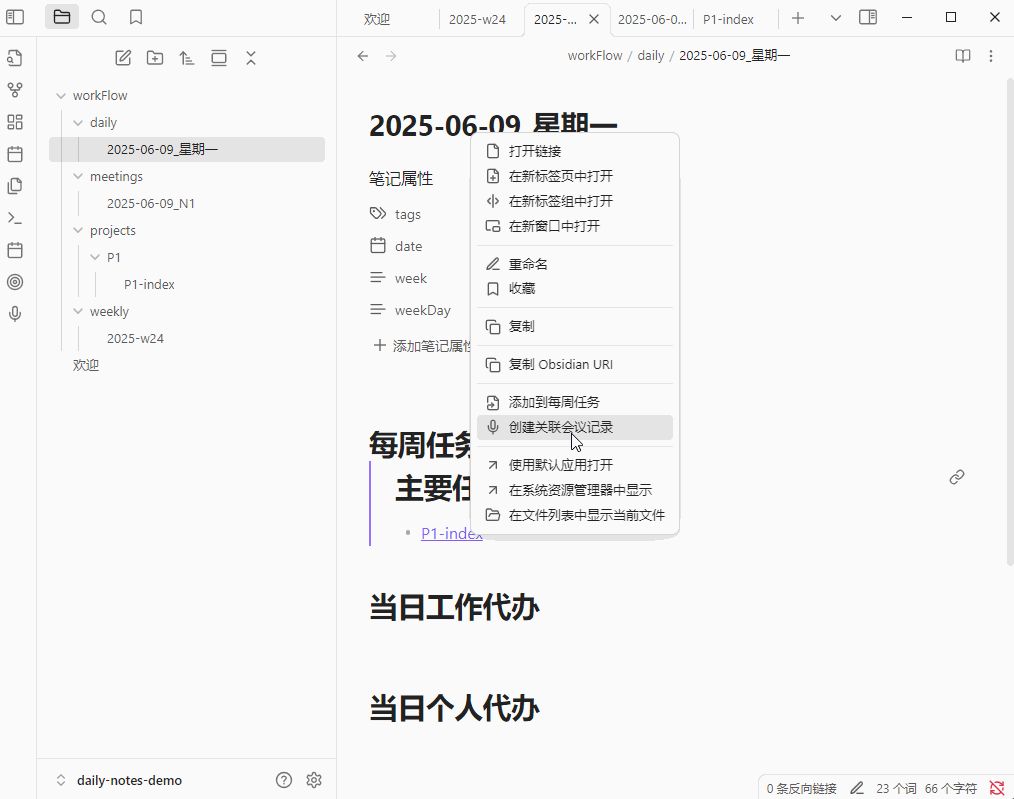Open the terminal icon in the left ribbon
This screenshot has width=1014, height=799.
coord(15,218)
